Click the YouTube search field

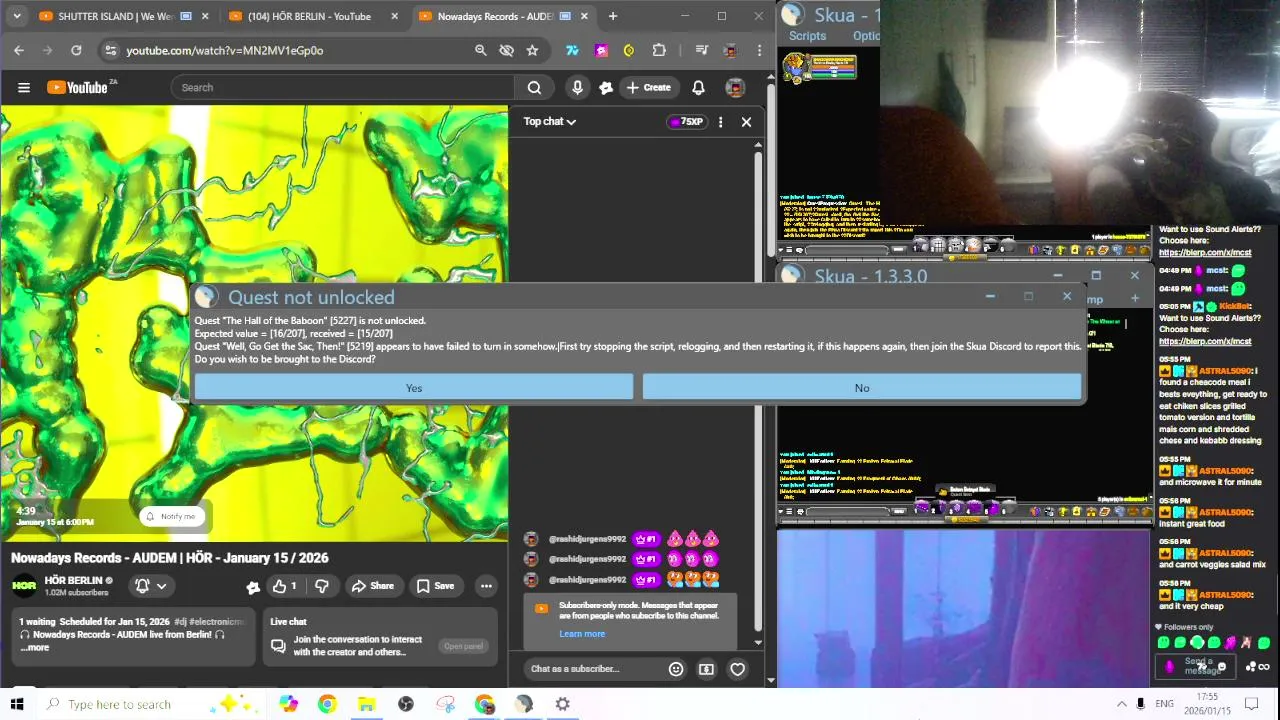342,87
